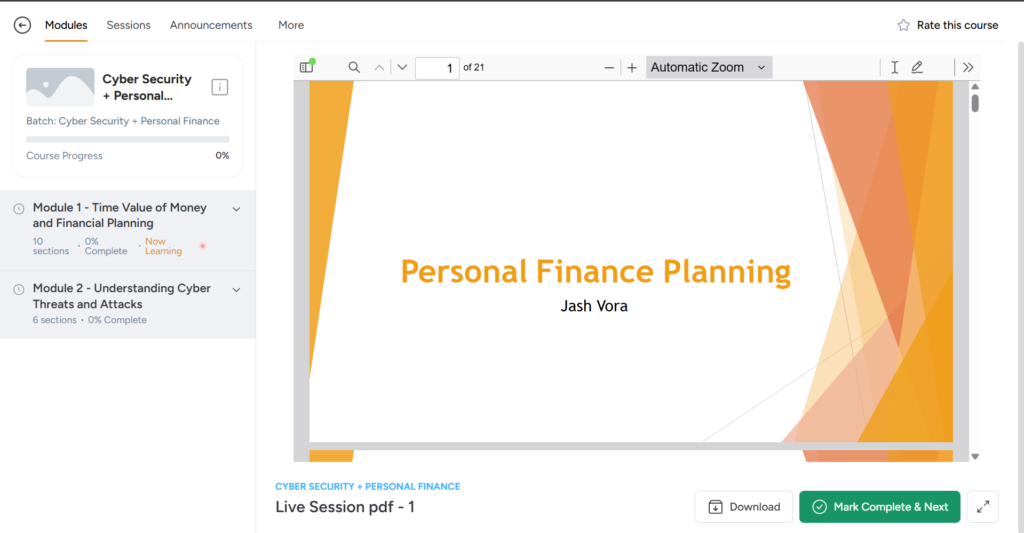Viewport: 1024px width, 533px height.
Task: Open the PDF tools overflow menu
Action: [967, 67]
